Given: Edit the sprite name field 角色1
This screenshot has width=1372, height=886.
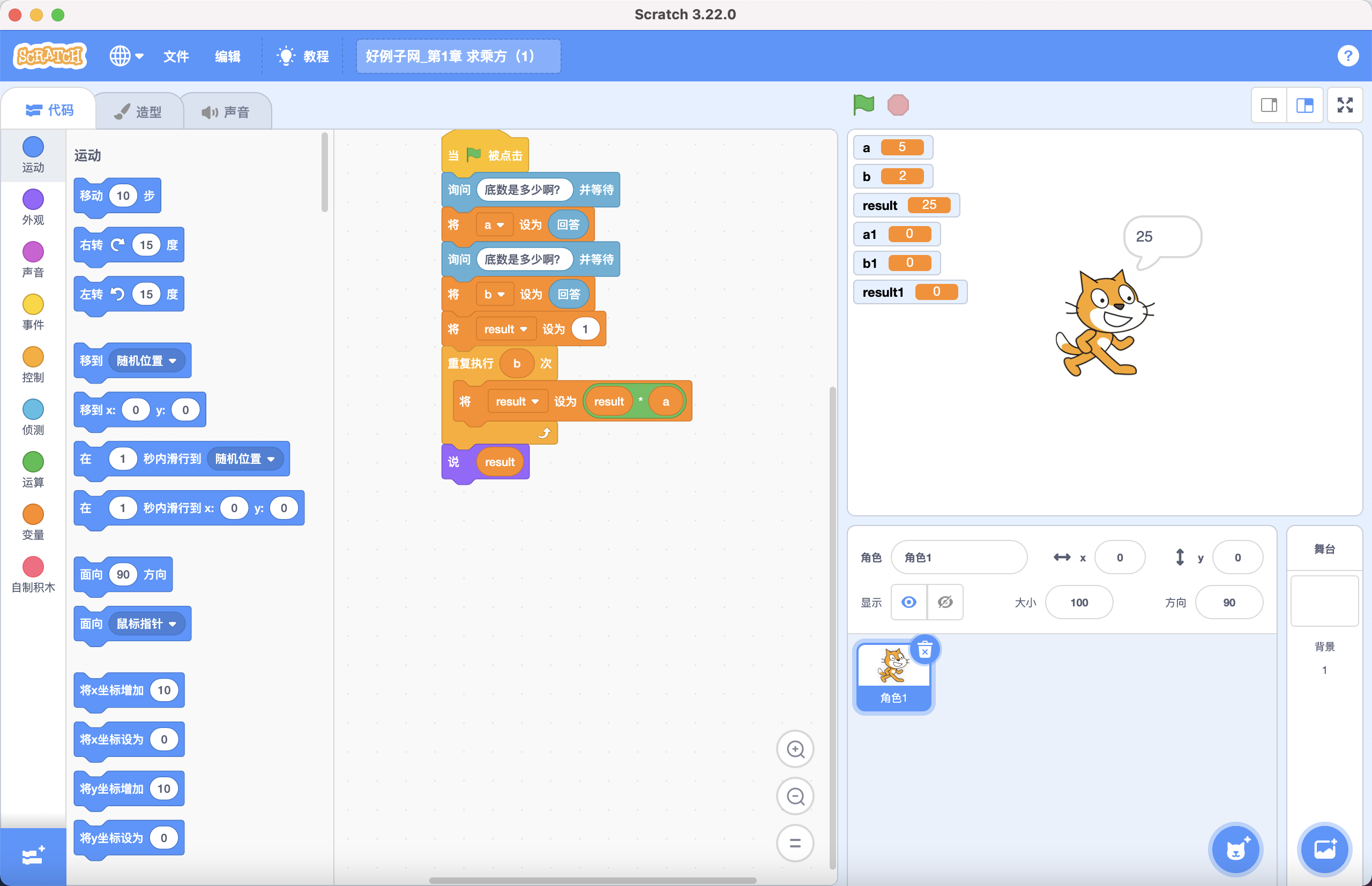Looking at the screenshot, I should (959, 557).
